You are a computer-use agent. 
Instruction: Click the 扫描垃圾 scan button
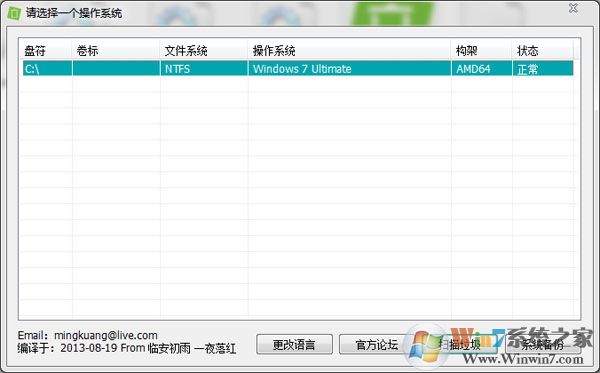[x=460, y=345]
